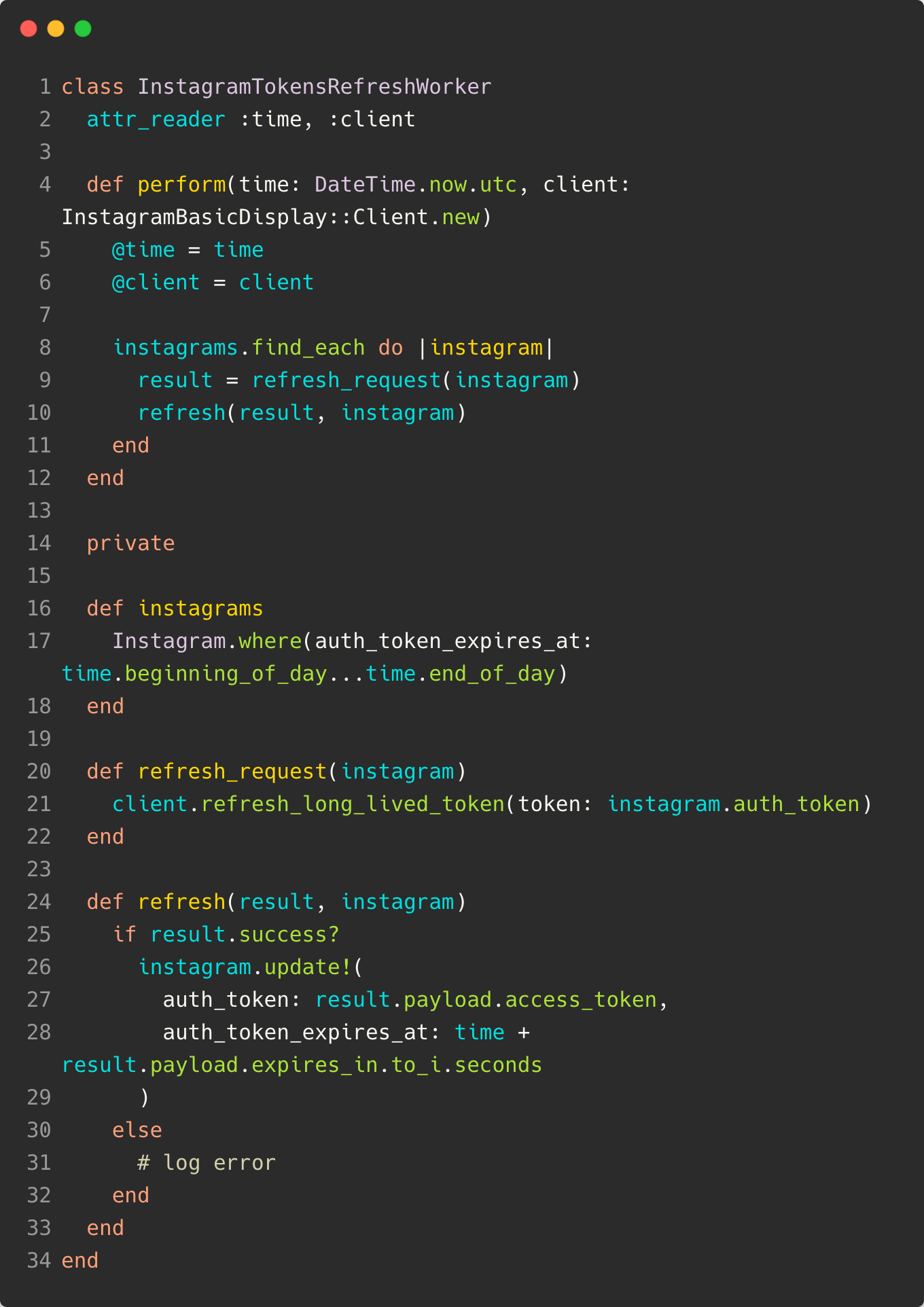Click the red close window button
924x1307 pixels.
(x=29, y=29)
